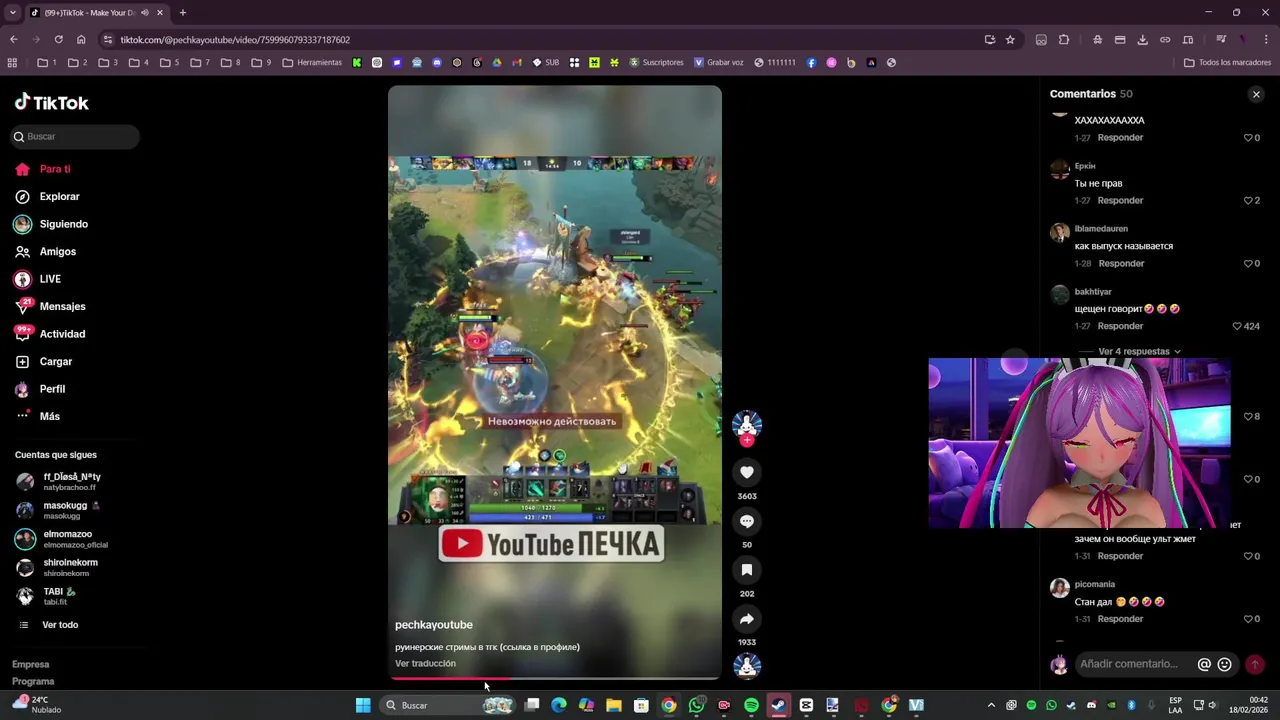The height and width of the screenshot is (720, 1280).
Task: Like bakhtiyar's comment with 424 likes
Action: point(1237,326)
